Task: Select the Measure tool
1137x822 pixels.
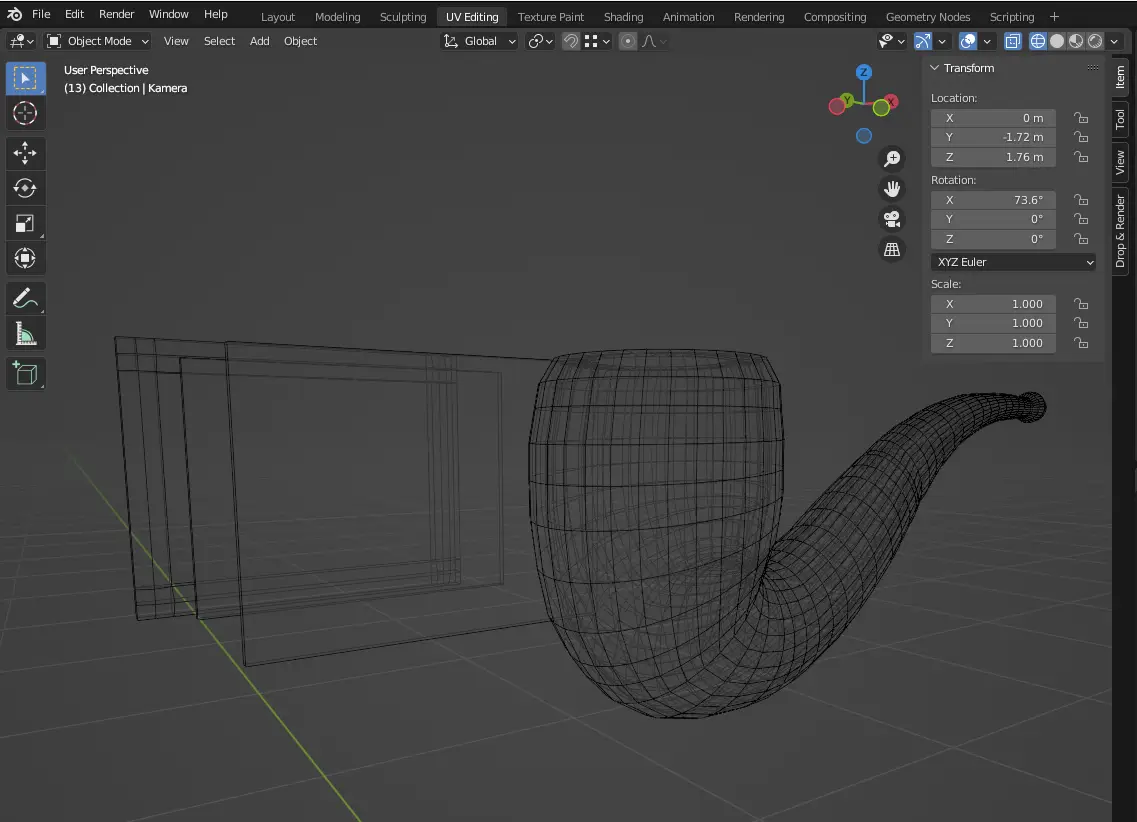Action: pos(25,333)
